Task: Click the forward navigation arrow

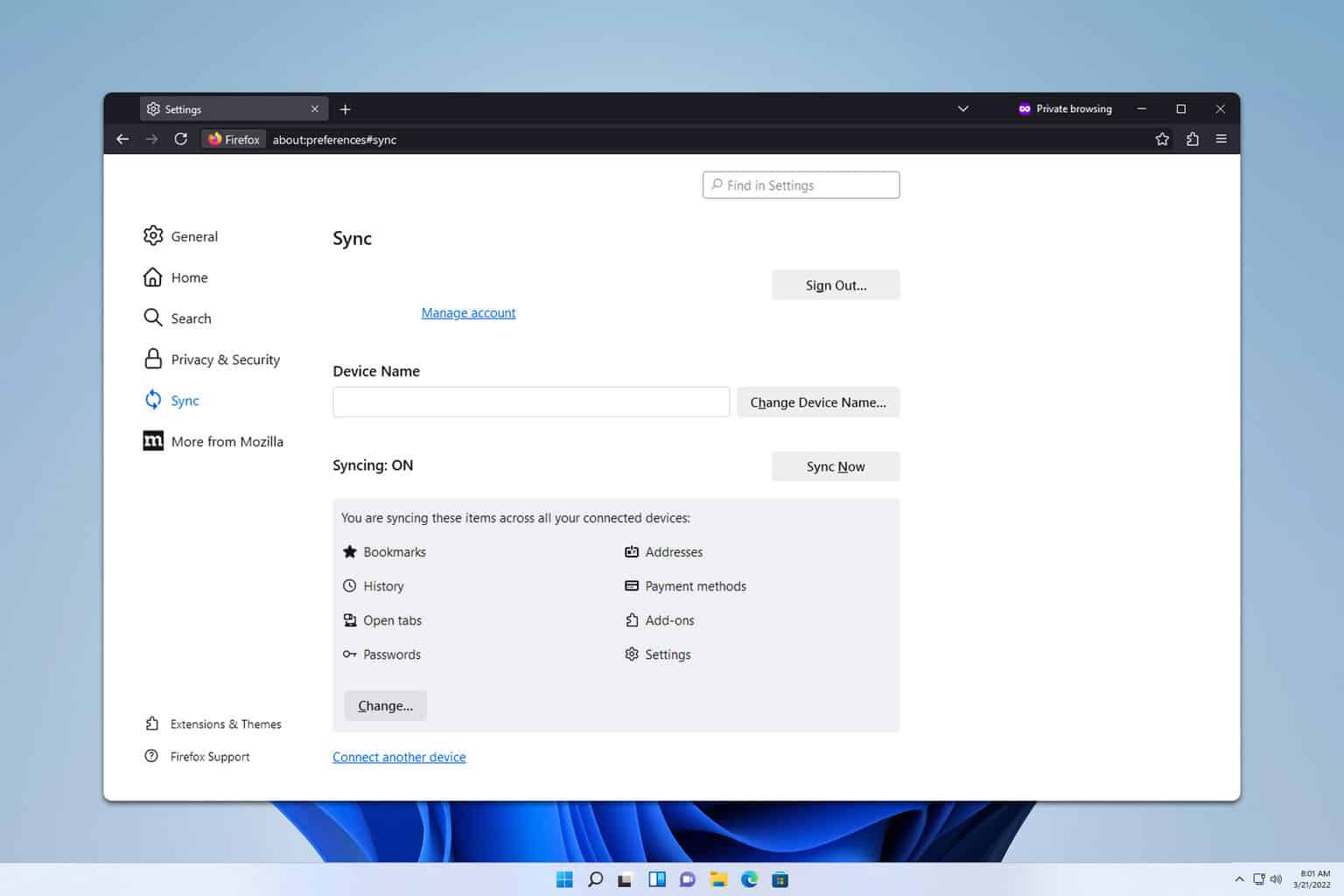Action: point(151,139)
